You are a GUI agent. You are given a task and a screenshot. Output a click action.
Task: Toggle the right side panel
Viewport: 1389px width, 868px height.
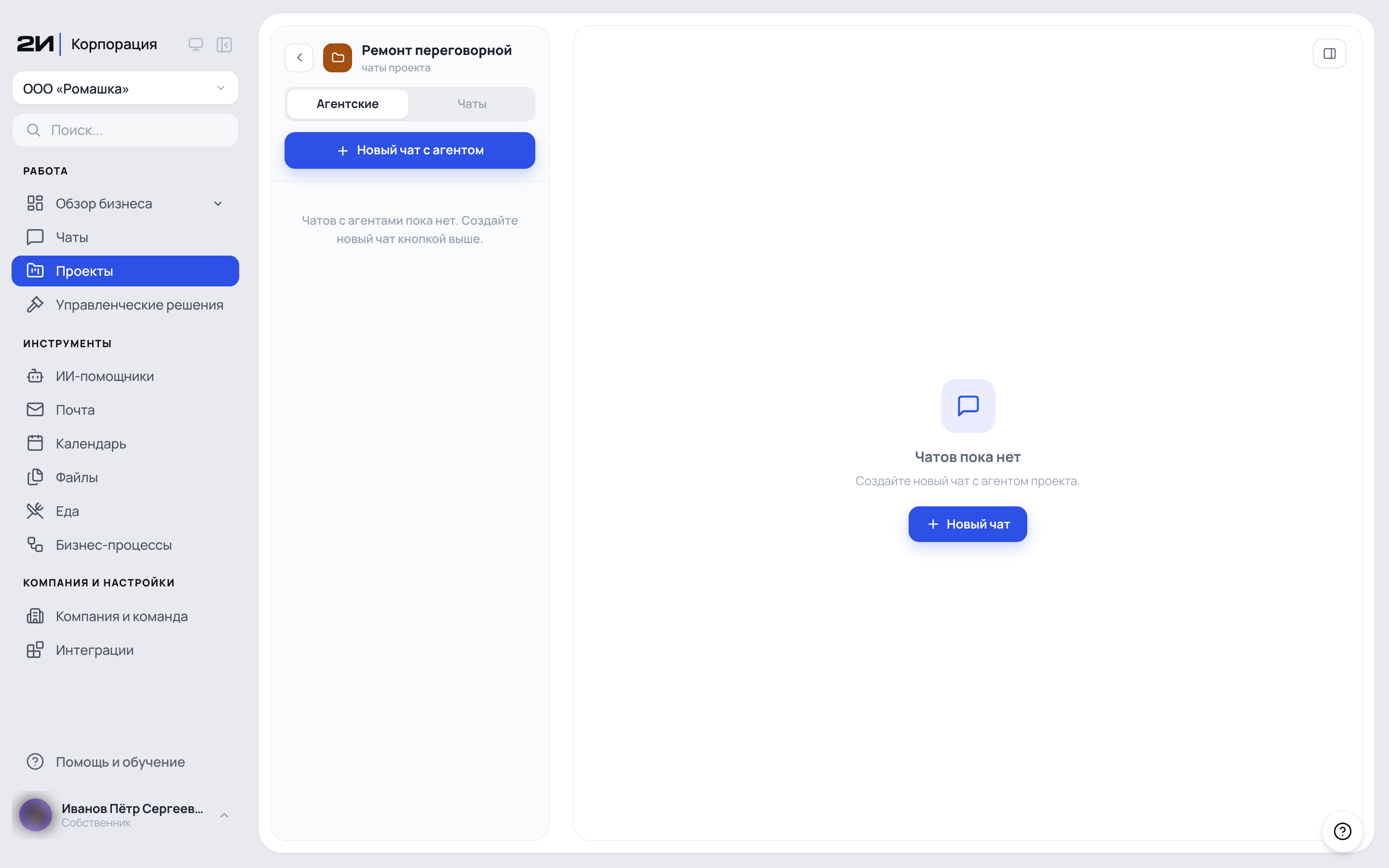(1329, 54)
